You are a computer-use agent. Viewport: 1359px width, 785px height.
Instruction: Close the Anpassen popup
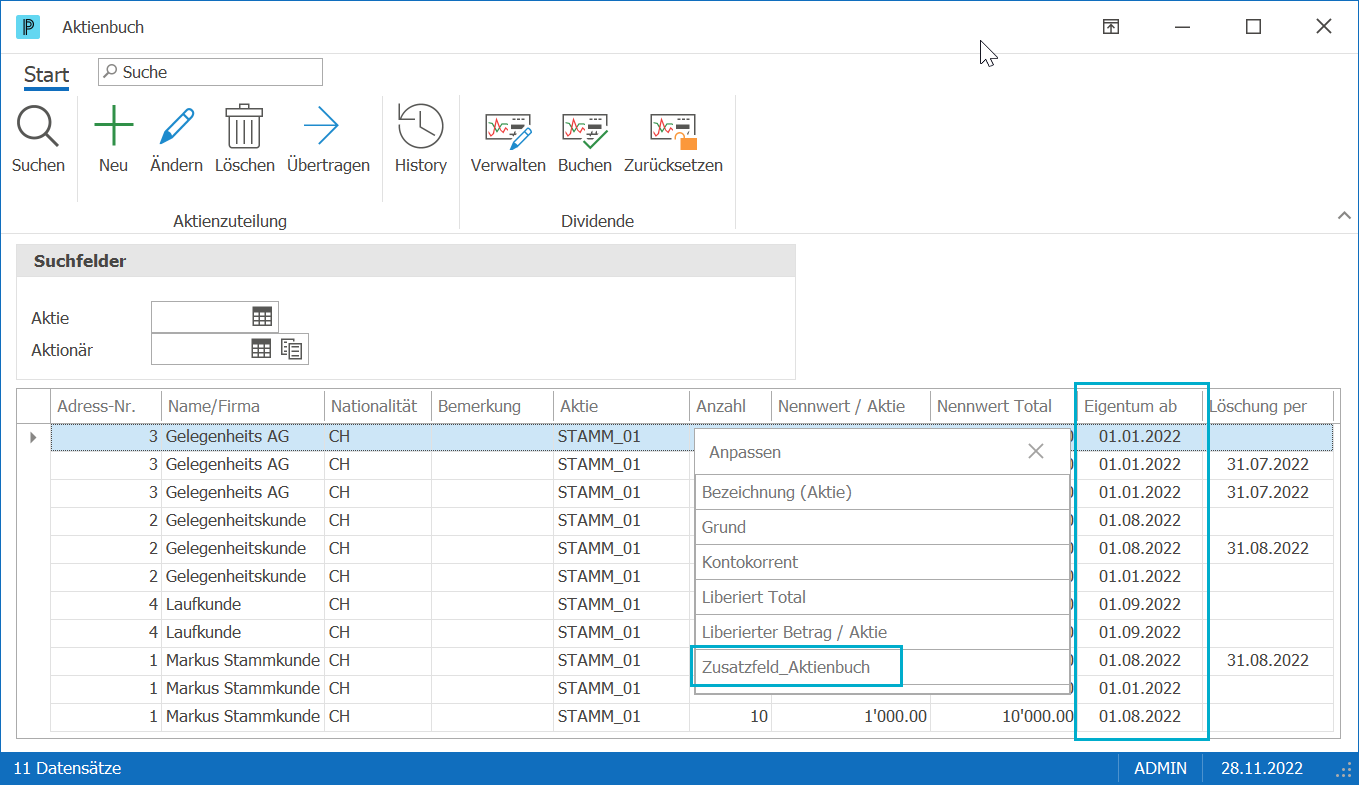(1036, 451)
